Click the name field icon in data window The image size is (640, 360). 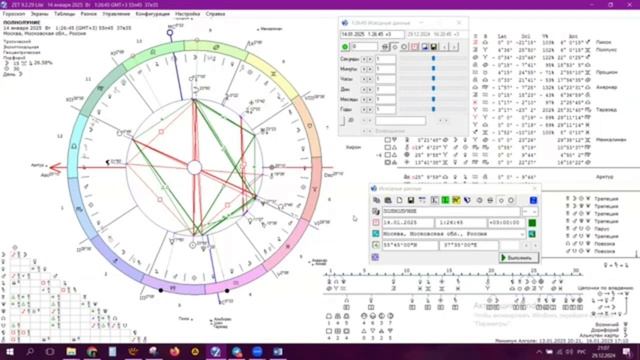pyautogui.click(x=376, y=211)
